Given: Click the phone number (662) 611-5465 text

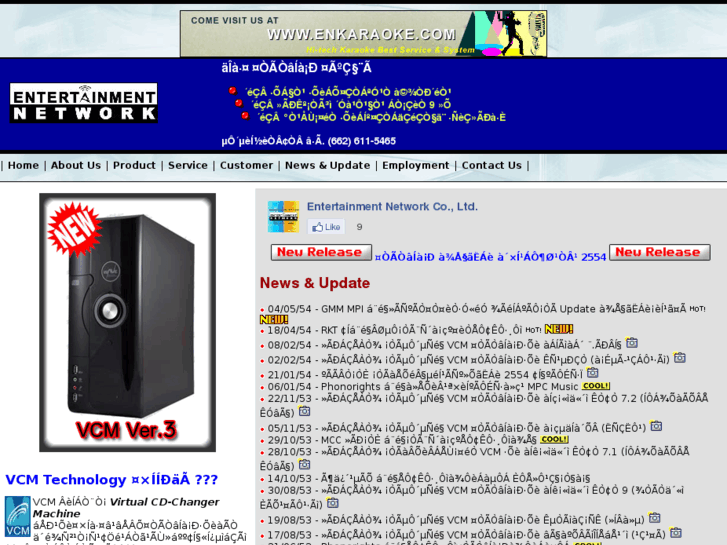Looking at the screenshot, I should click(x=362, y=141).
